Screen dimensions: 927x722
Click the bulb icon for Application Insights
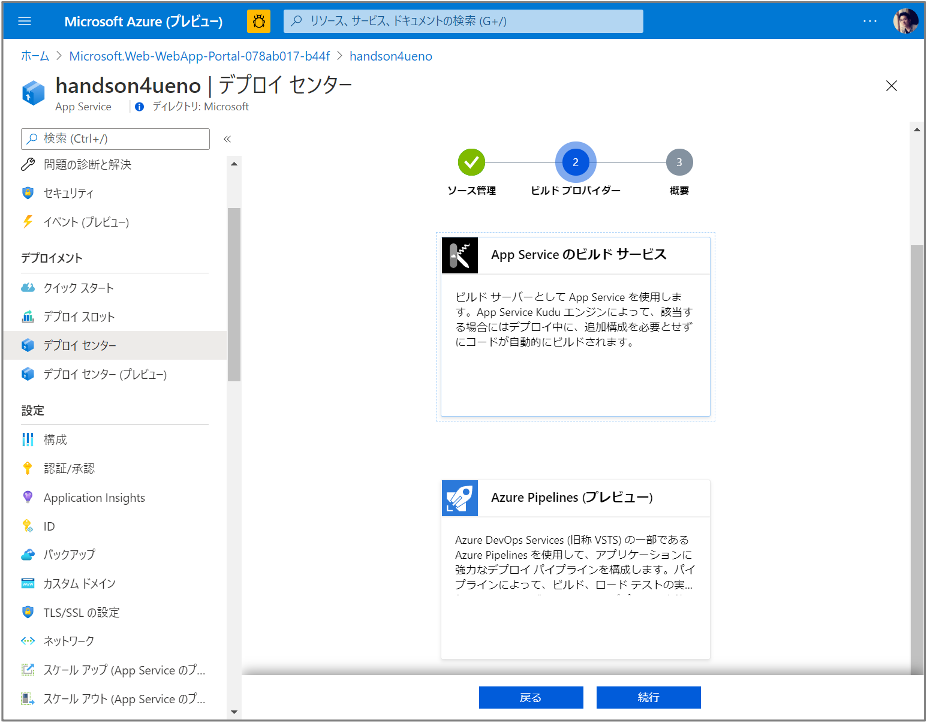28,497
